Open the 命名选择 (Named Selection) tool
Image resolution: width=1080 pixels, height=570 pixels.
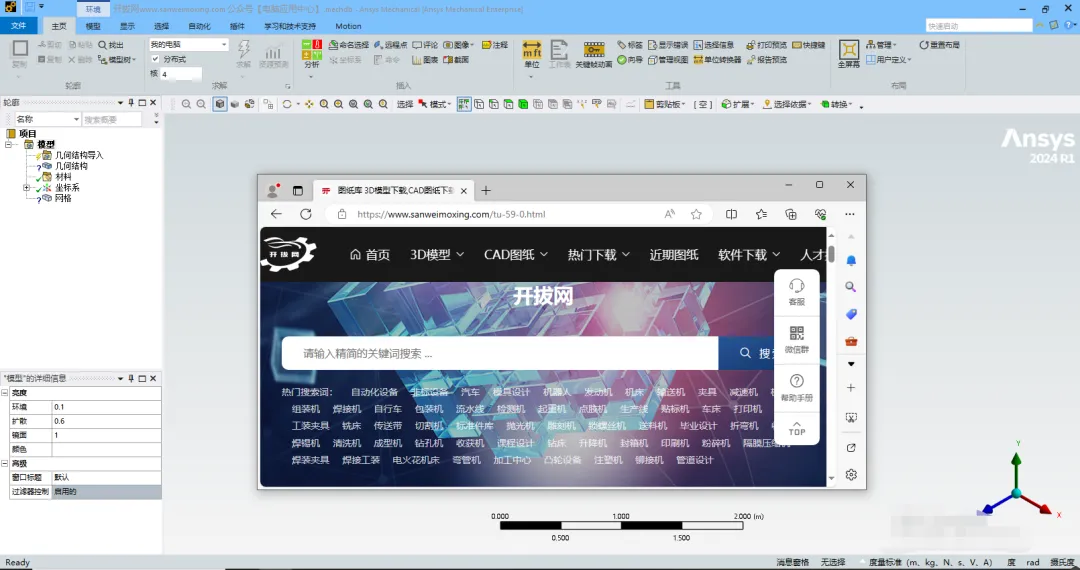tap(349, 45)
